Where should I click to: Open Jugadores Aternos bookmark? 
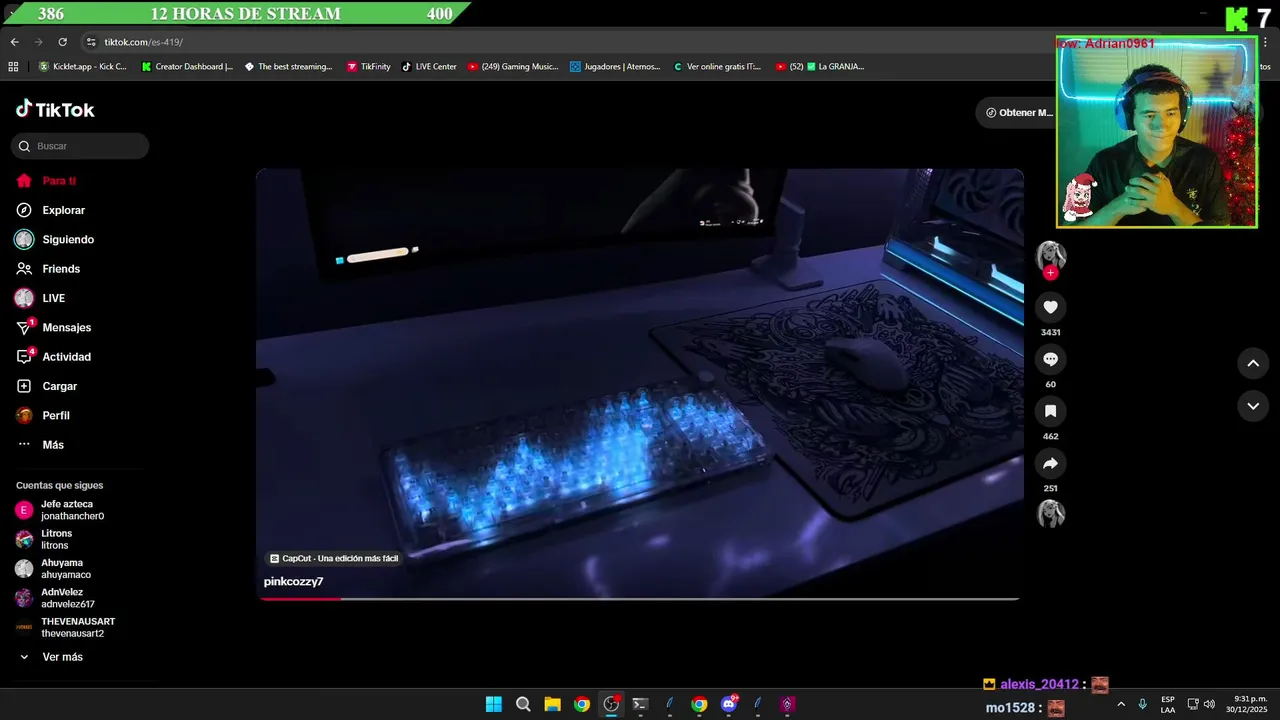pos(615,67)
